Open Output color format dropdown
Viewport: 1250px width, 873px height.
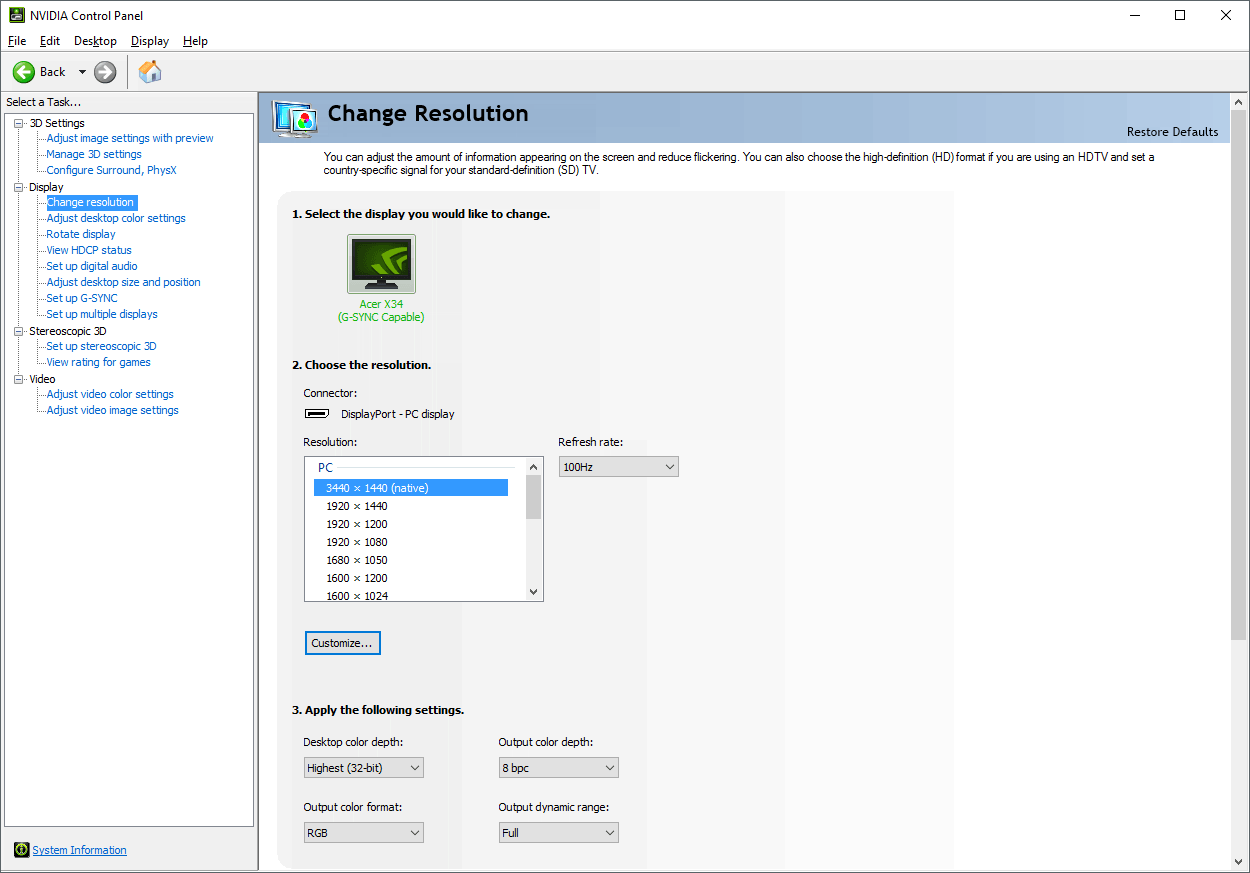[363, 832]
